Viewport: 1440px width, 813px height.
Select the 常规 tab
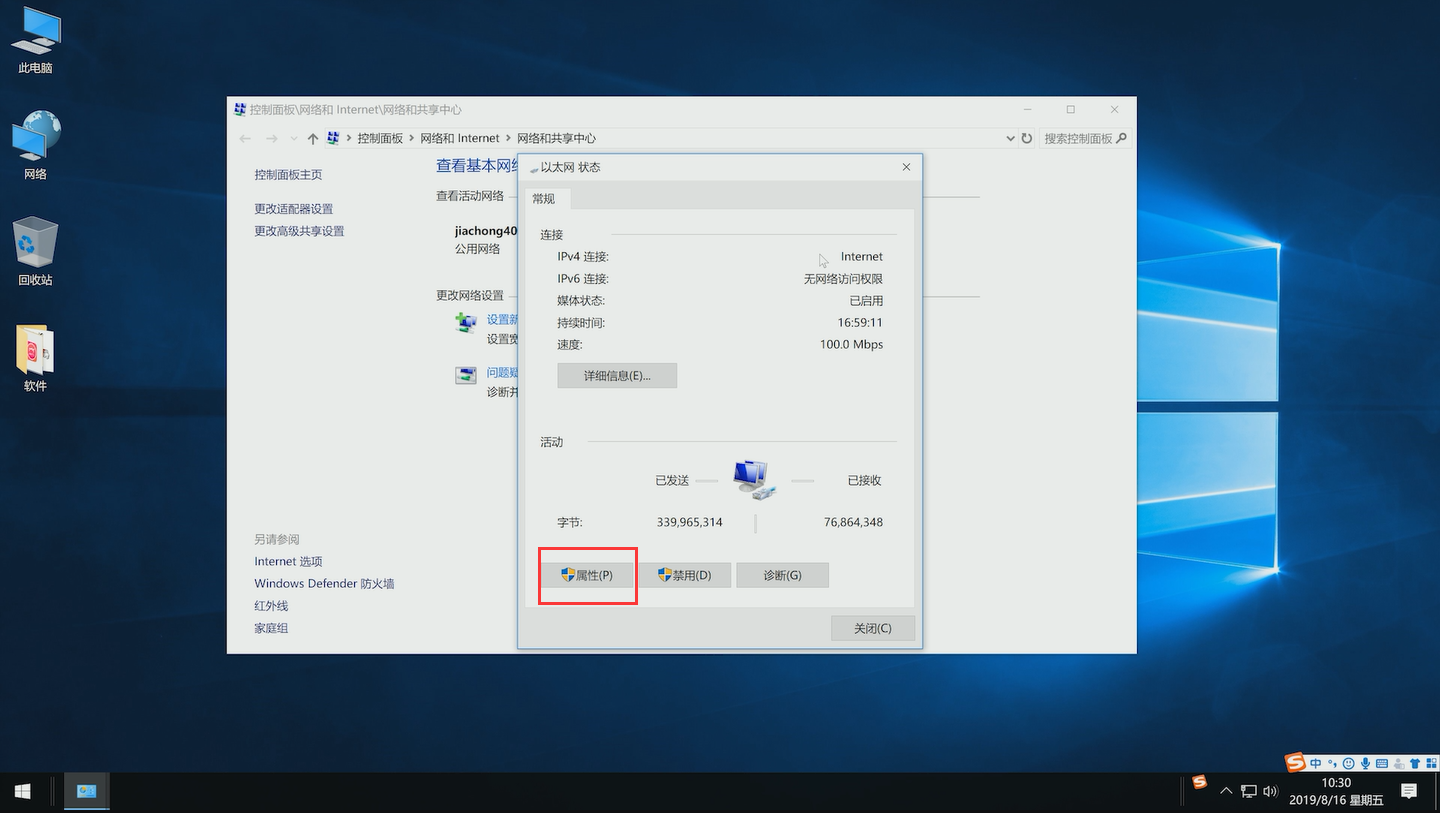[543, 199]
